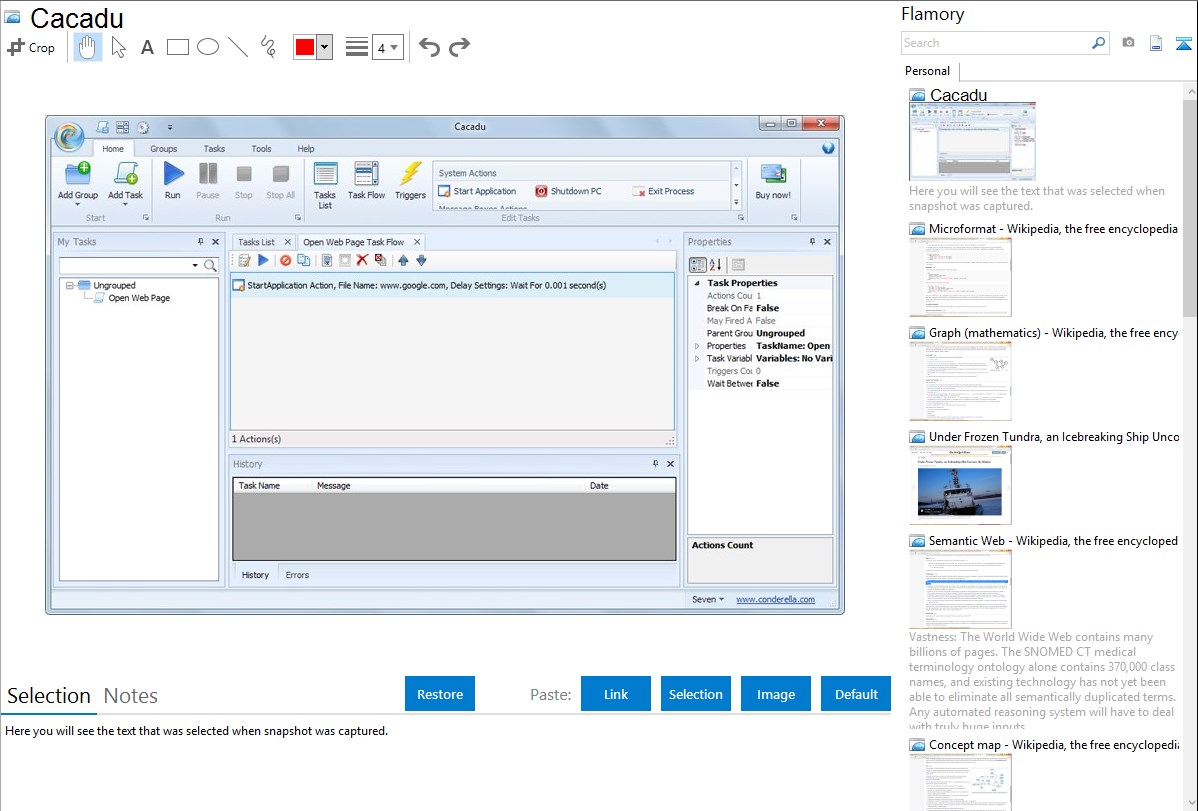Click the blue help icon in Cacadu
The height and width of the screenshot is (811, 1198).
tap(828, 148)
